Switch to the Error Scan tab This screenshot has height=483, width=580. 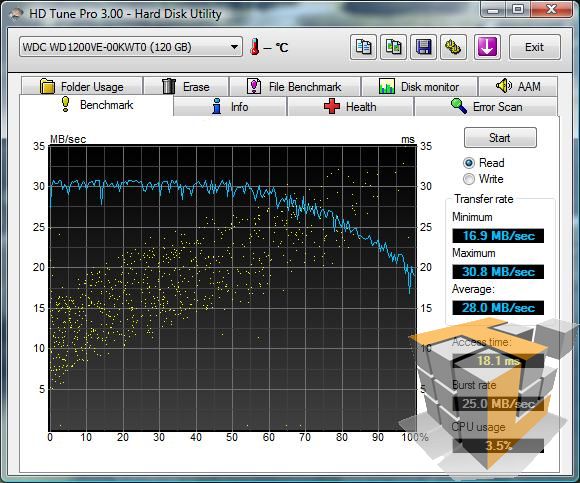coord(486,107)
